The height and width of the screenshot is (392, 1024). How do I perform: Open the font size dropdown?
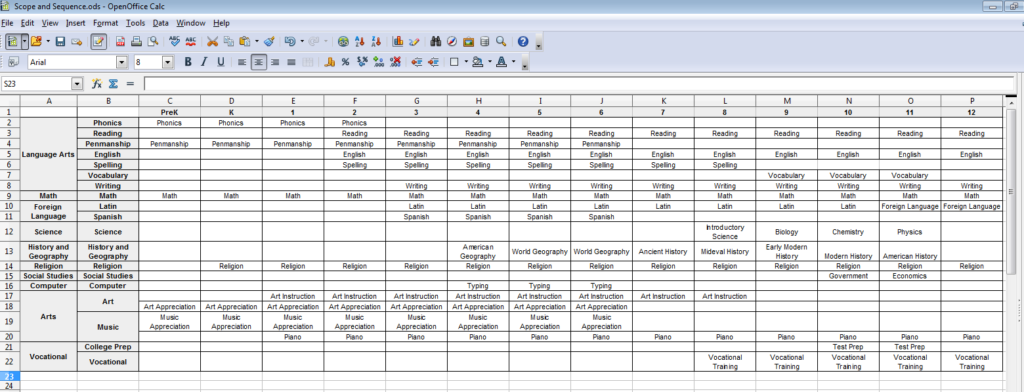(x=168, y=62)
